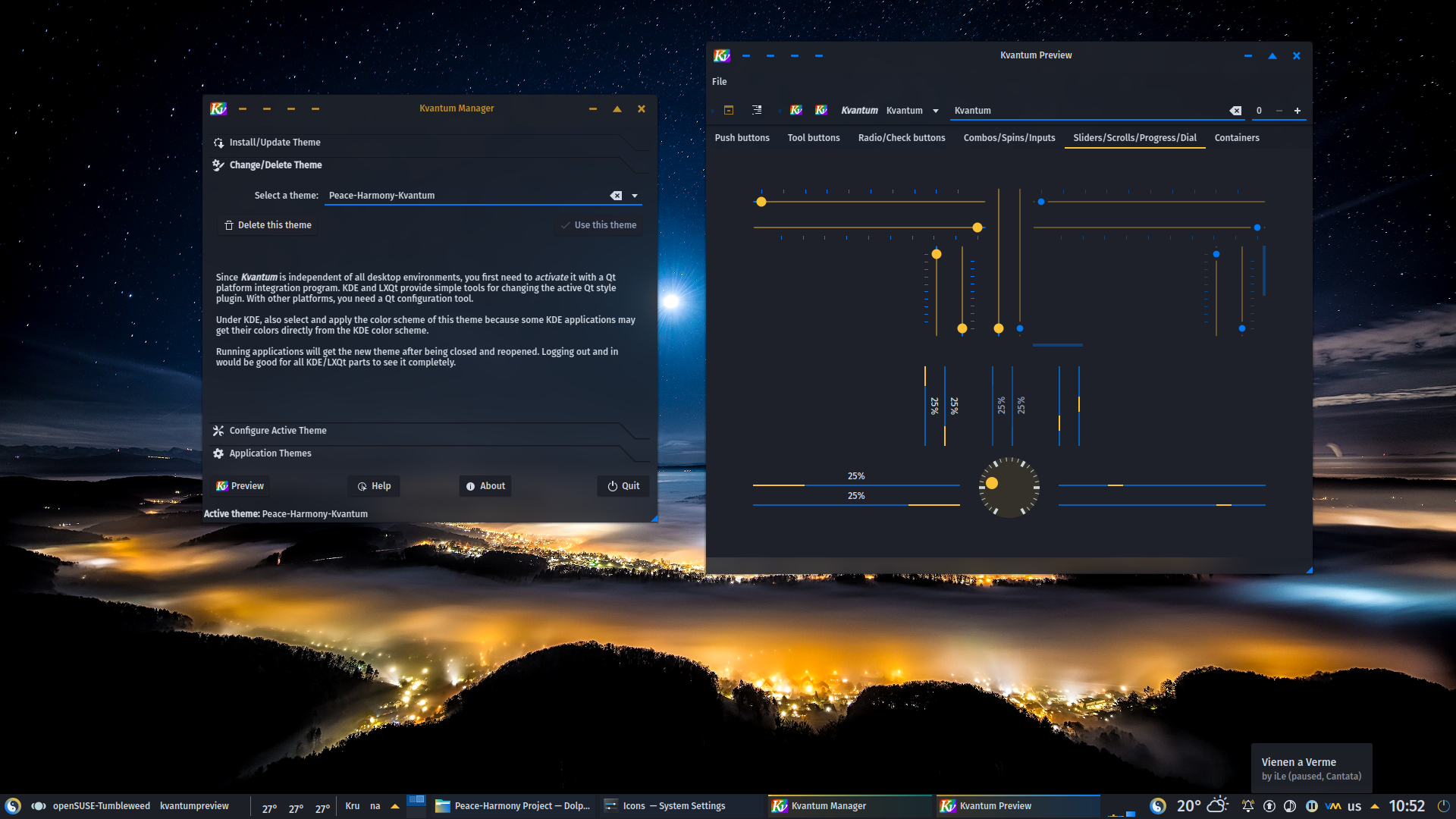The width and height of the screenshot is (1456, 819).
Task: Switch to the Containers tab
Action: click(x=1237, y=138)
